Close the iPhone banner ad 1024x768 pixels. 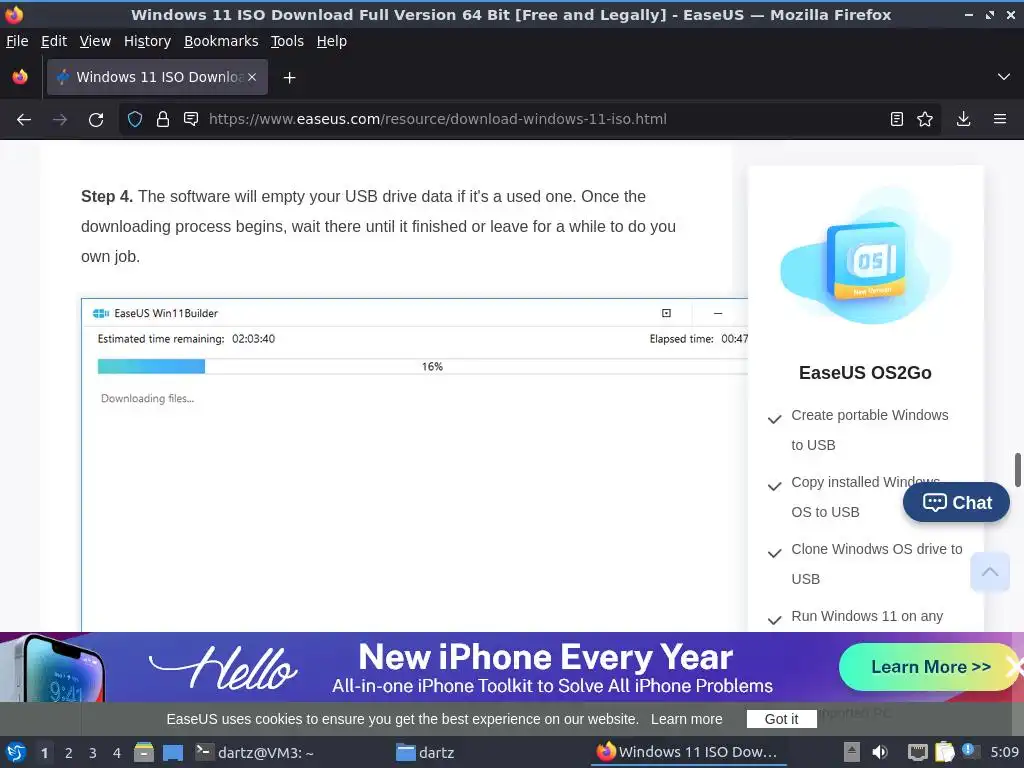(x=1014, y=667)
